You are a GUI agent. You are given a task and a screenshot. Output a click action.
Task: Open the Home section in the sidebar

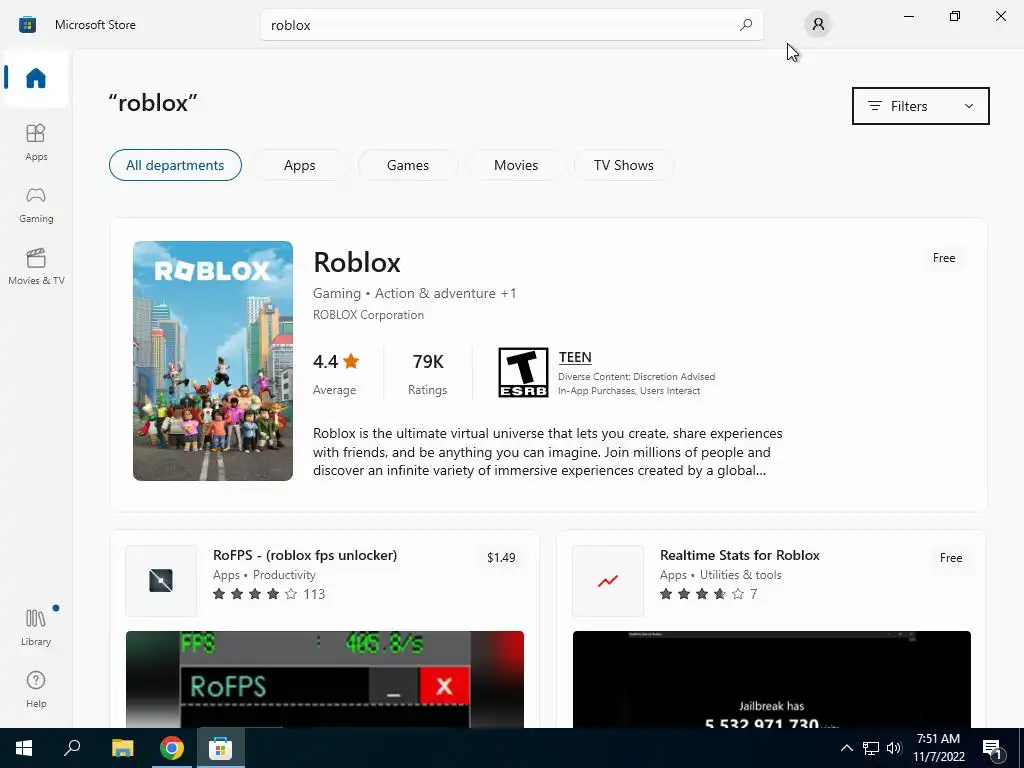click(x=36, y=78)
